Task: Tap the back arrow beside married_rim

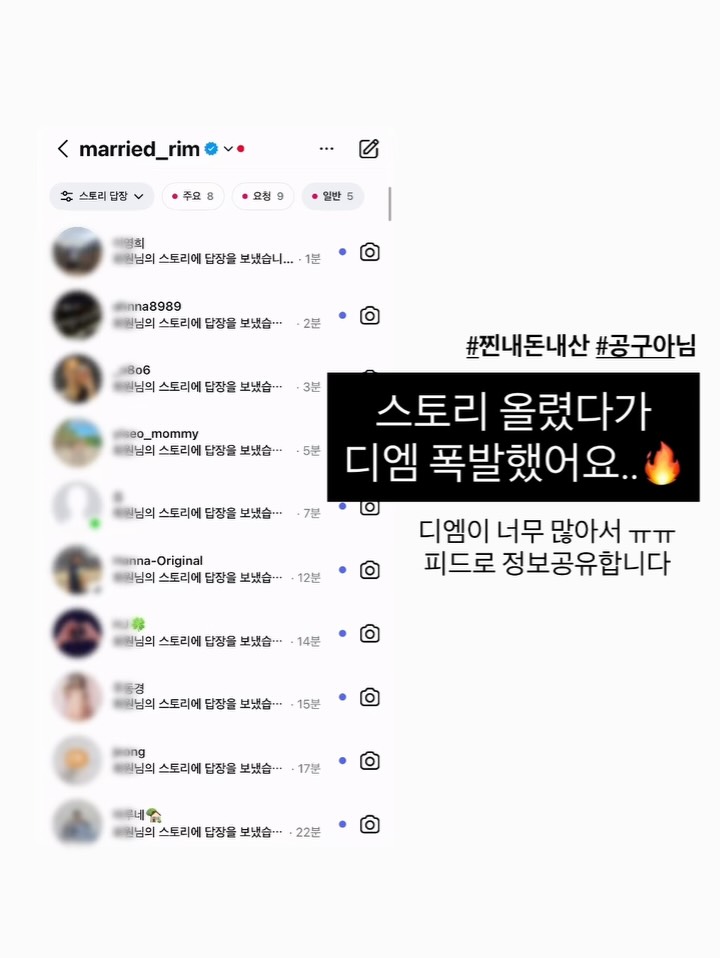Action: (63, 148)
